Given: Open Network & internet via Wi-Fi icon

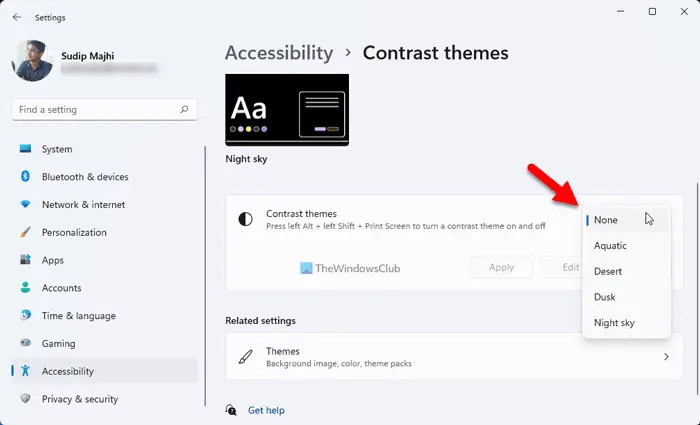Looking at the screenshot, I should click(x=26, y=205).
